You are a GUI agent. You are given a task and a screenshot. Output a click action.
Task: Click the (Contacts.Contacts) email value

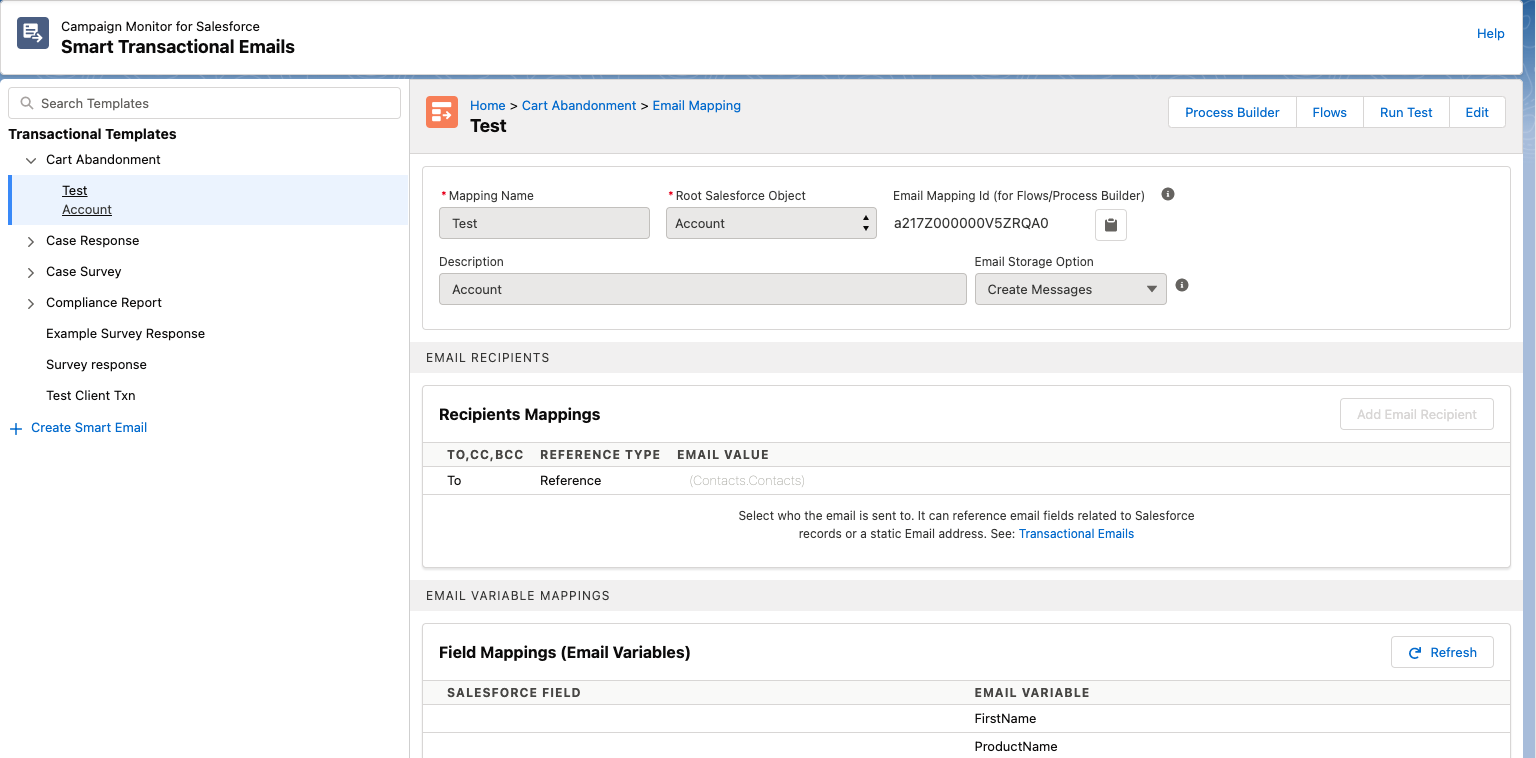click(x=747, y=481)
